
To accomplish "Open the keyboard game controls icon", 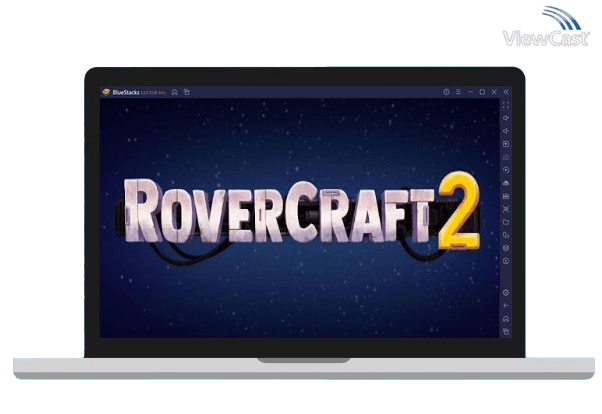I will 506,157.
